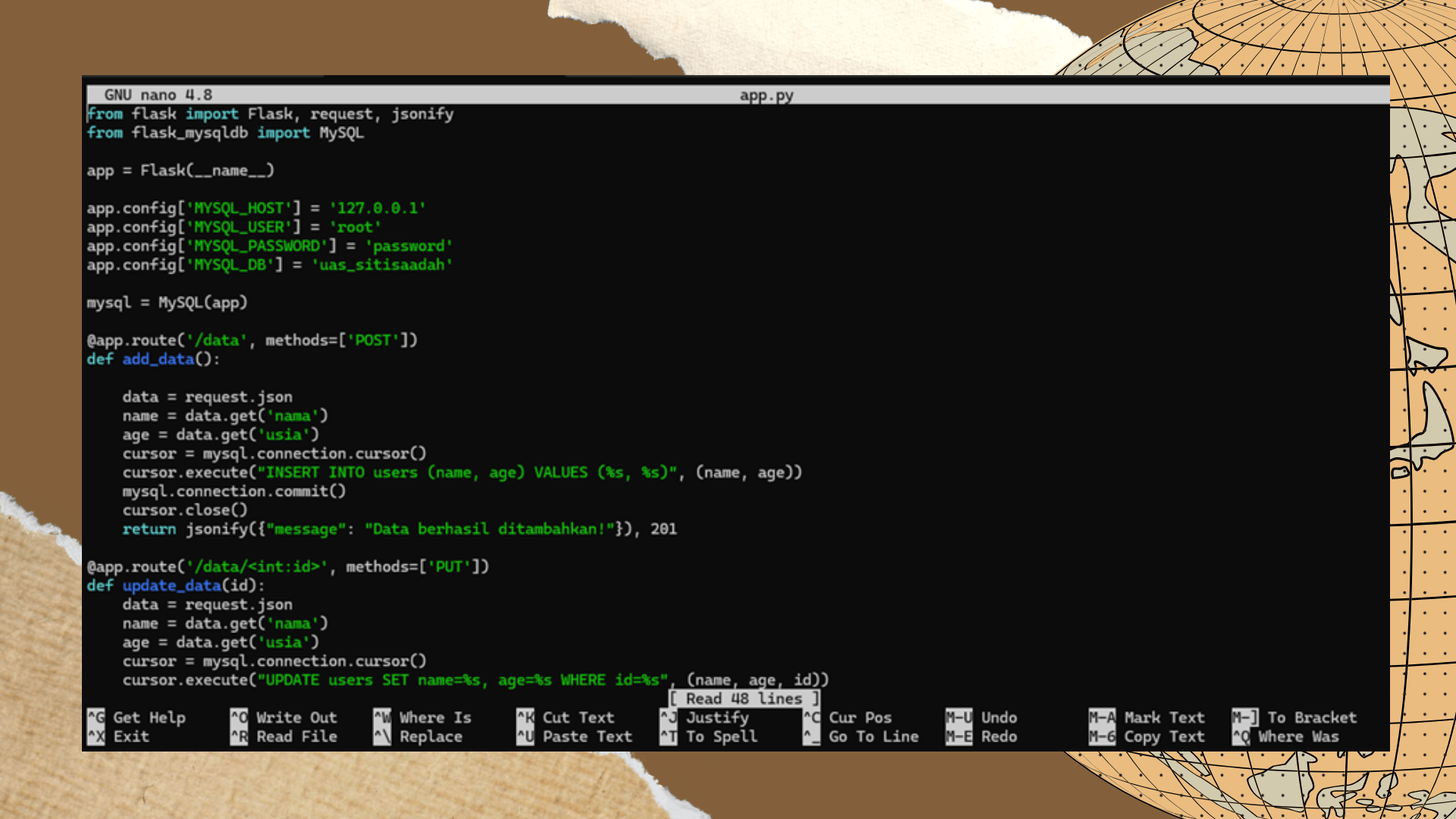Click the ^K Cut Text shortcut
The height and width of the screenshot is (819, 1456).
566,717
